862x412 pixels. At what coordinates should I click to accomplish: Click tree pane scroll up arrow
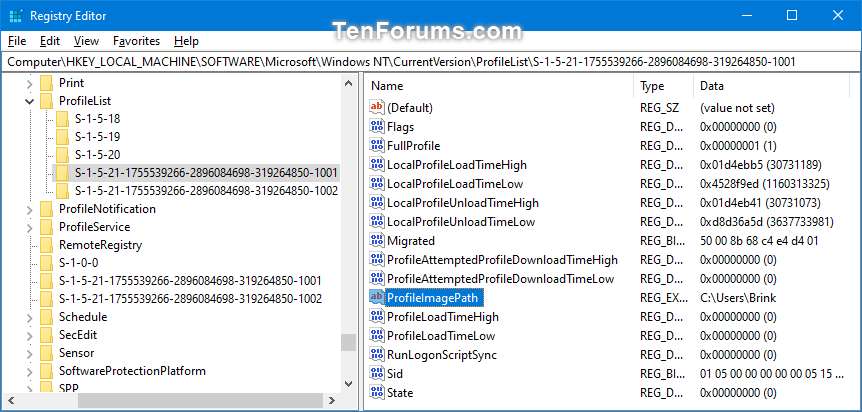[x=348, y=83]
